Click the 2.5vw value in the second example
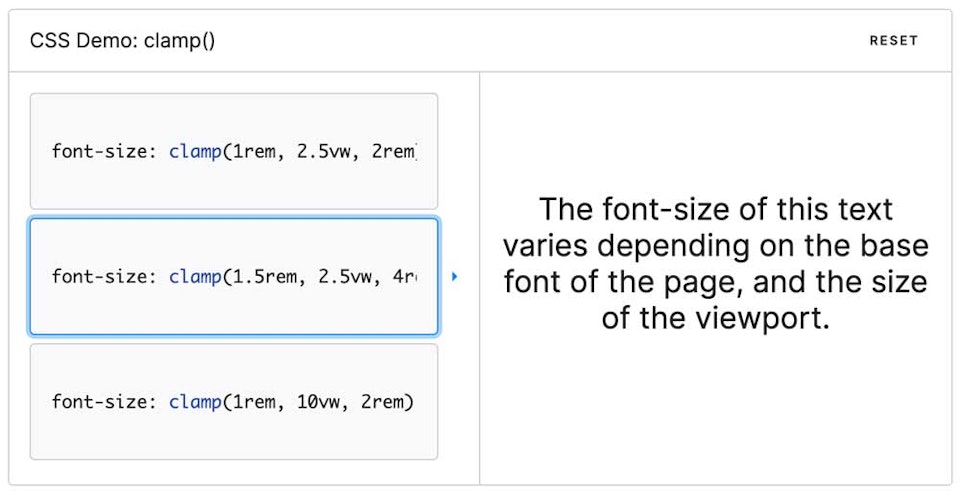 (x=345, y=276)
